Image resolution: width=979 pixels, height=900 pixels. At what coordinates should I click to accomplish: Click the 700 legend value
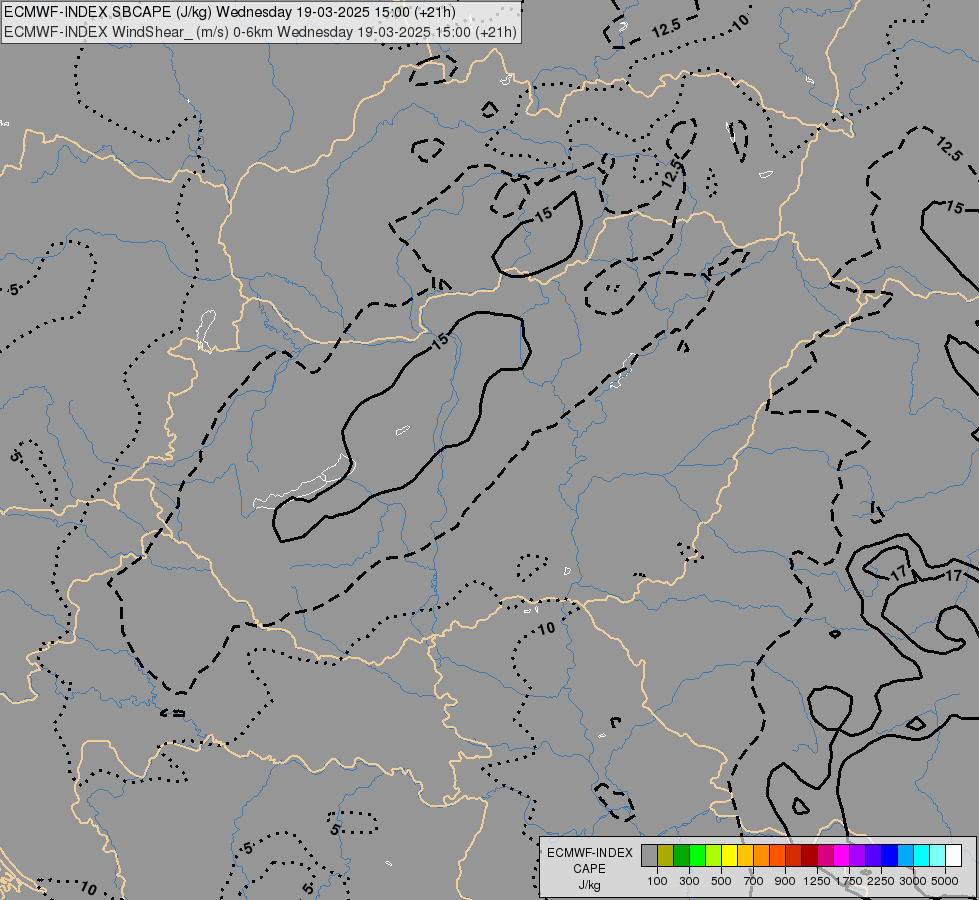753,881
